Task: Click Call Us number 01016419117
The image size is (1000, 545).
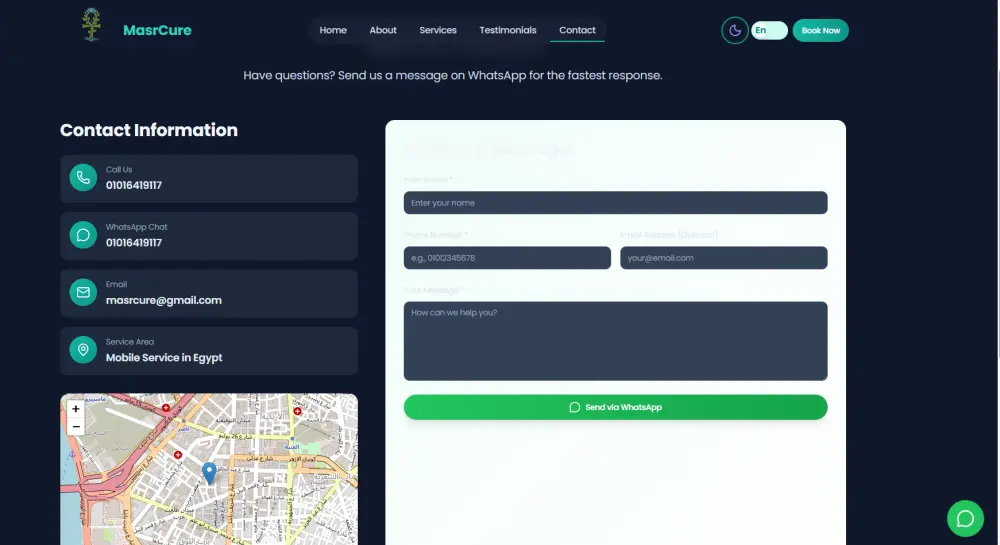Action: (x=134, y=185)
